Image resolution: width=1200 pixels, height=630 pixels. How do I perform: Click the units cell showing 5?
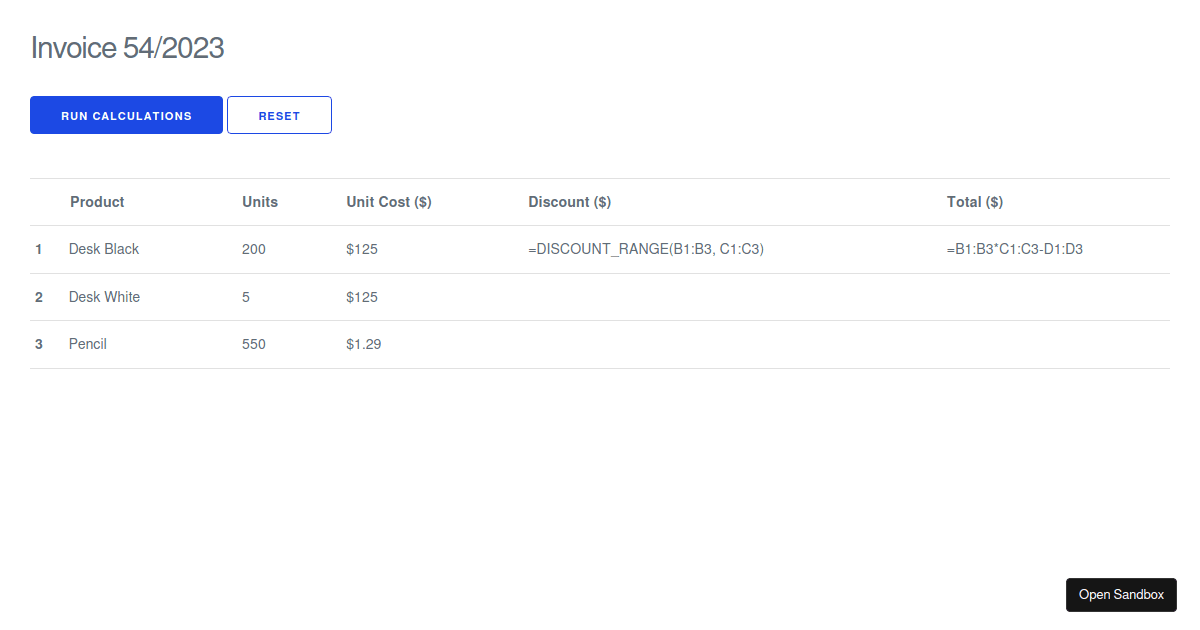pyautogui.click(x=246, y=297)
